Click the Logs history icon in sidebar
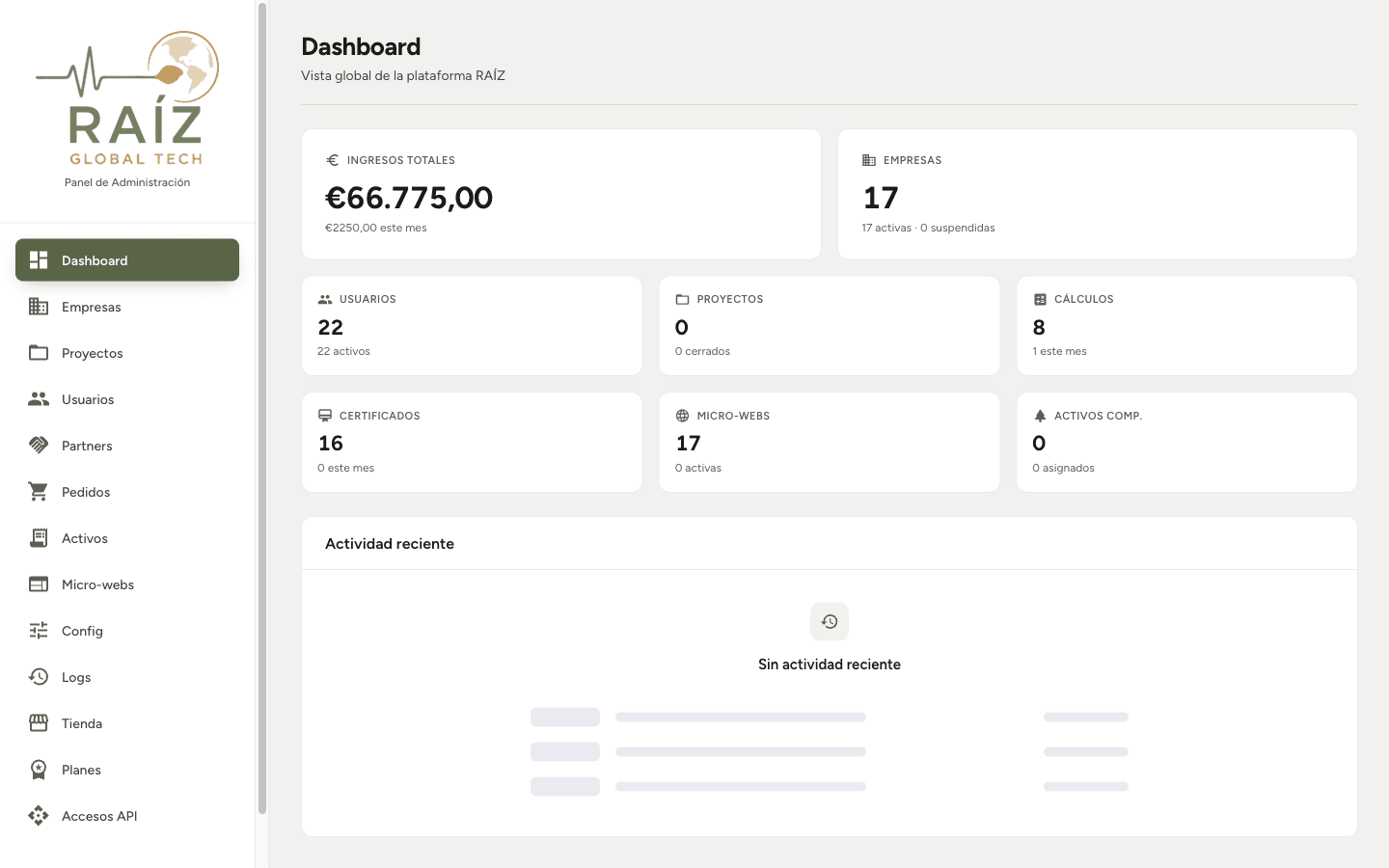The width and height of the screenshot is (1389, 868). point(39,677)
